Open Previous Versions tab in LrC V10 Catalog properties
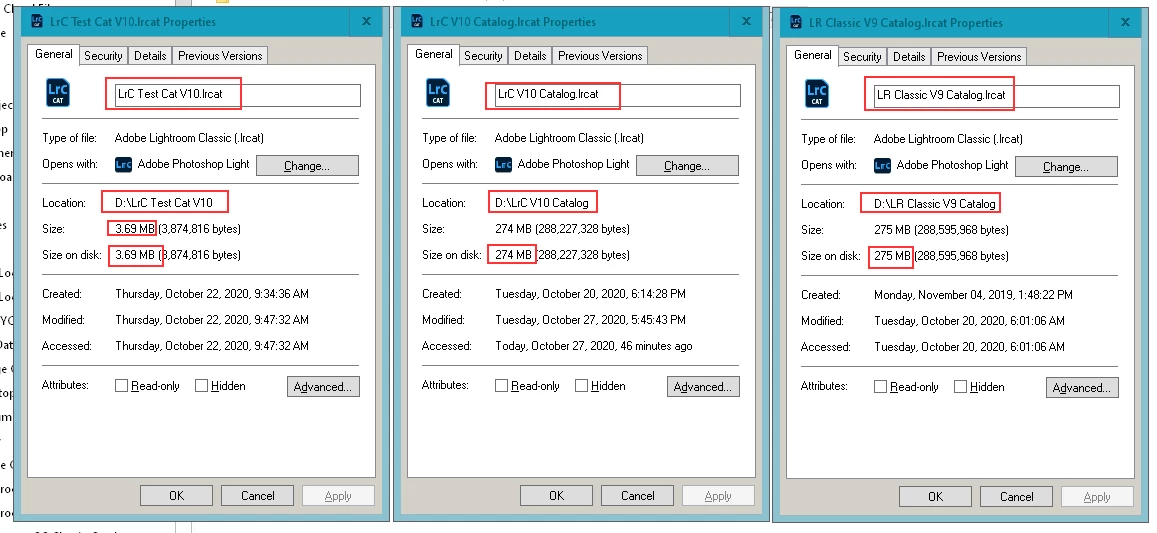The image size is (1157, 533). (600, 56)
